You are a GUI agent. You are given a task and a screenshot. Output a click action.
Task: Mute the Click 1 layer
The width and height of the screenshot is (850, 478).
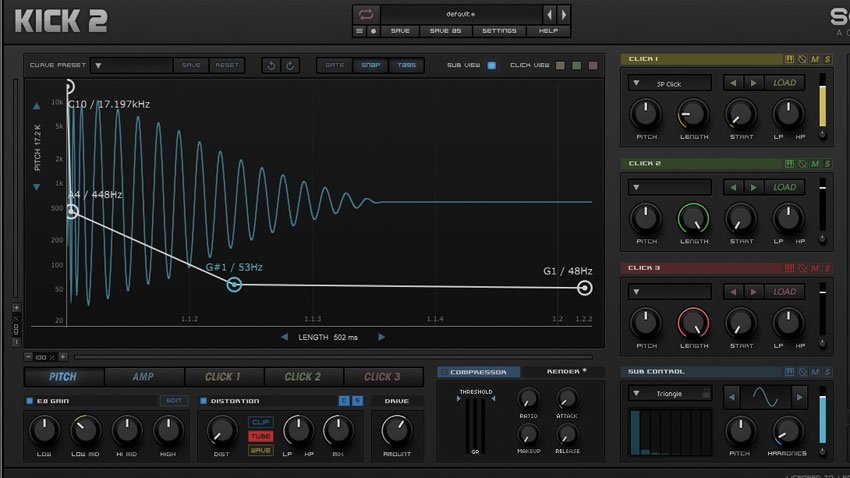point(815,59)
